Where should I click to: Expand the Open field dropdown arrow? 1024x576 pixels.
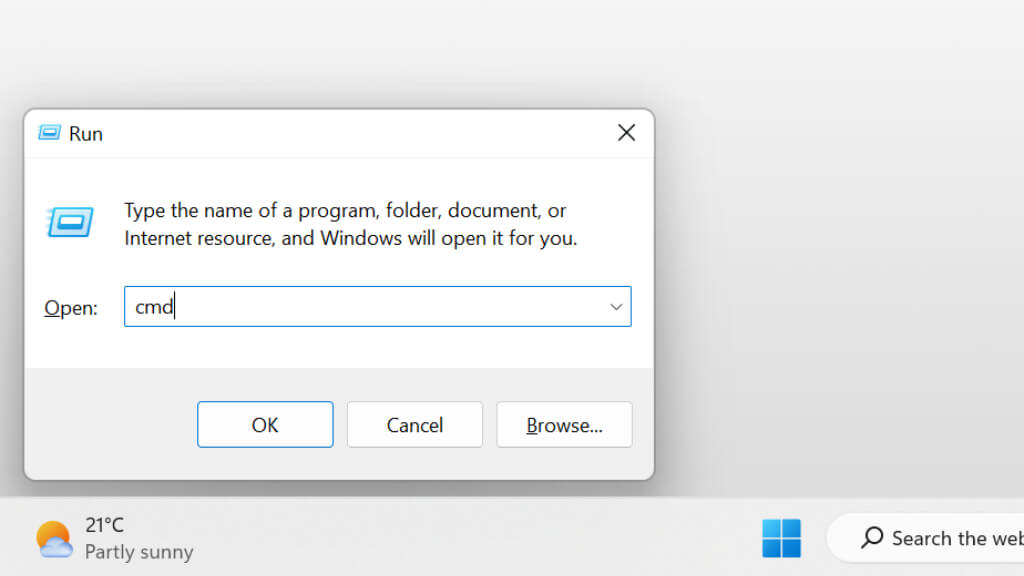(x=616, y=307)
